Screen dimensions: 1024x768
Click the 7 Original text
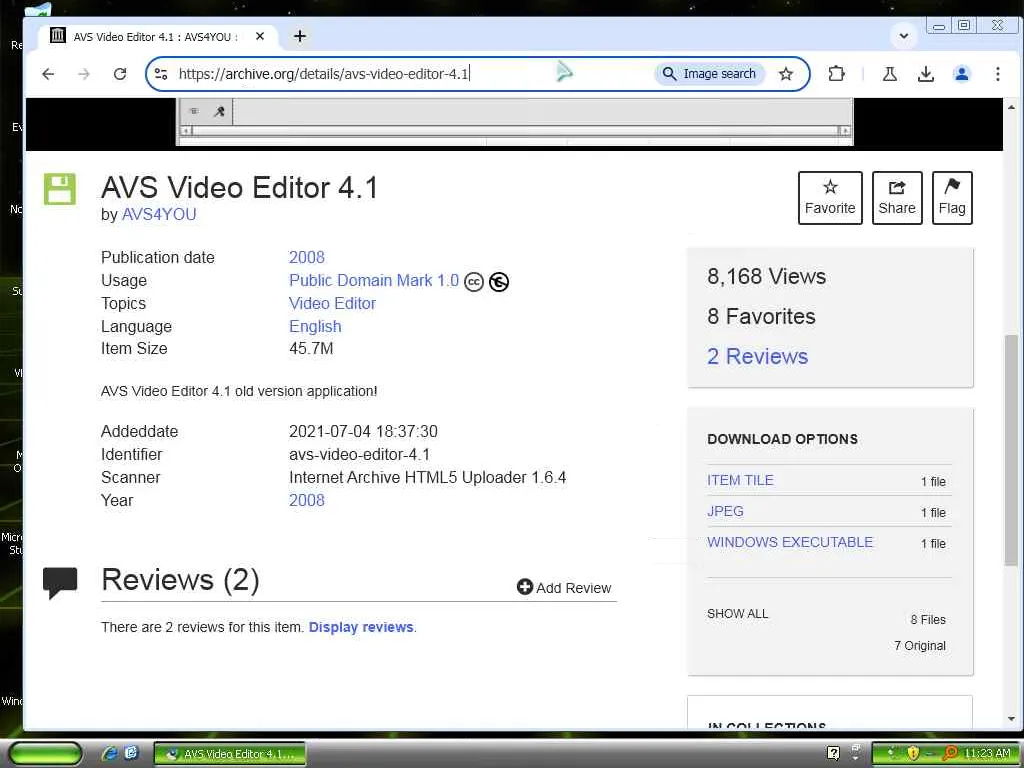(x=920, y=646)
